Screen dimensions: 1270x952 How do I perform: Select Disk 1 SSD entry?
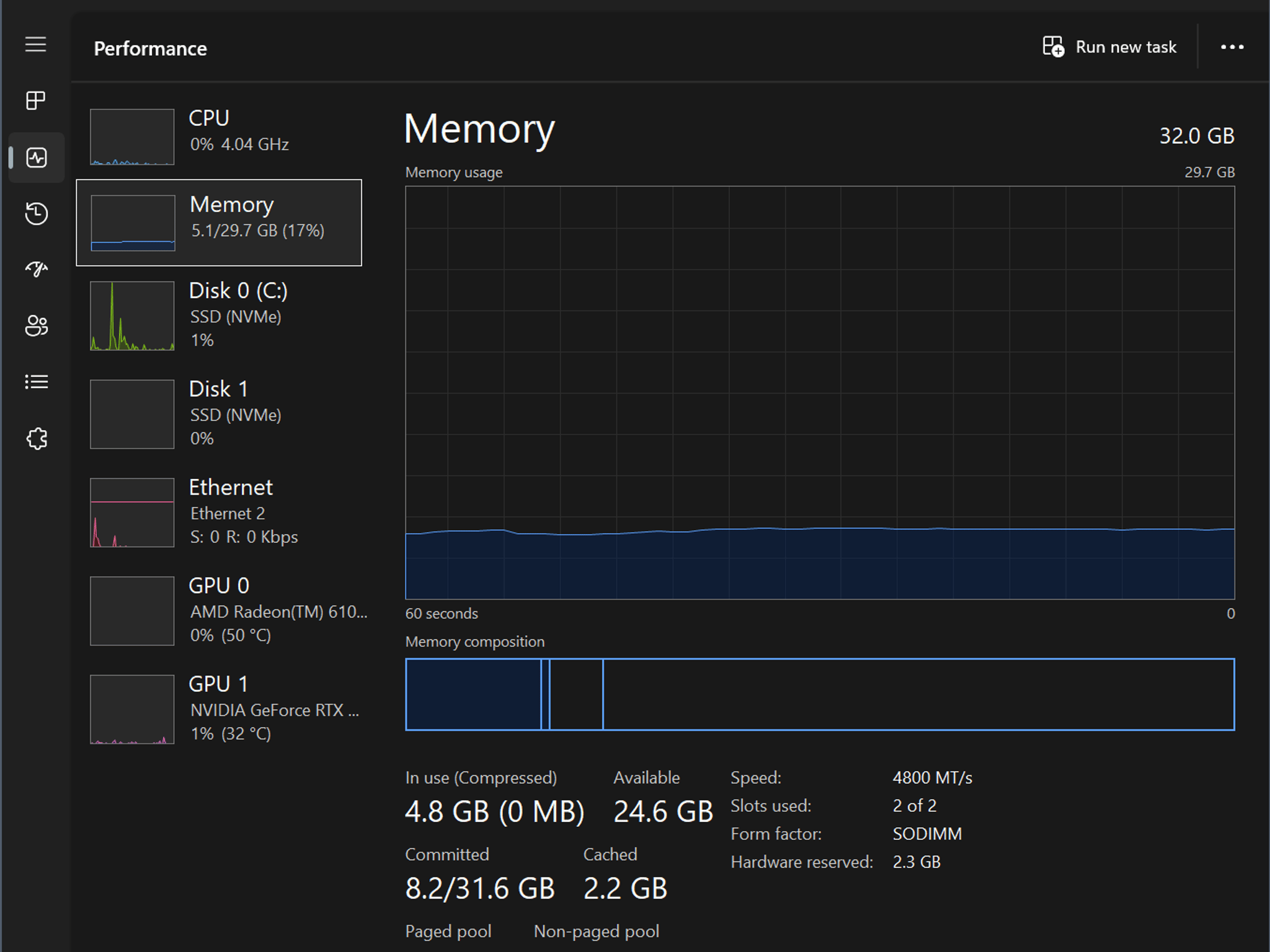coord(219,413)
